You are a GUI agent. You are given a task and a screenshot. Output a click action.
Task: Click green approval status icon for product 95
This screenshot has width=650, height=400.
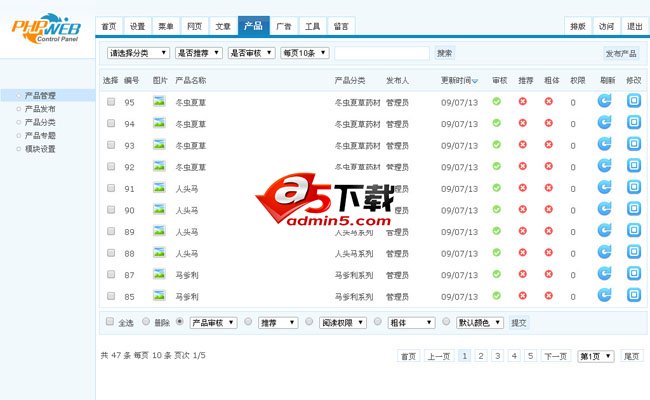point(497,101)
